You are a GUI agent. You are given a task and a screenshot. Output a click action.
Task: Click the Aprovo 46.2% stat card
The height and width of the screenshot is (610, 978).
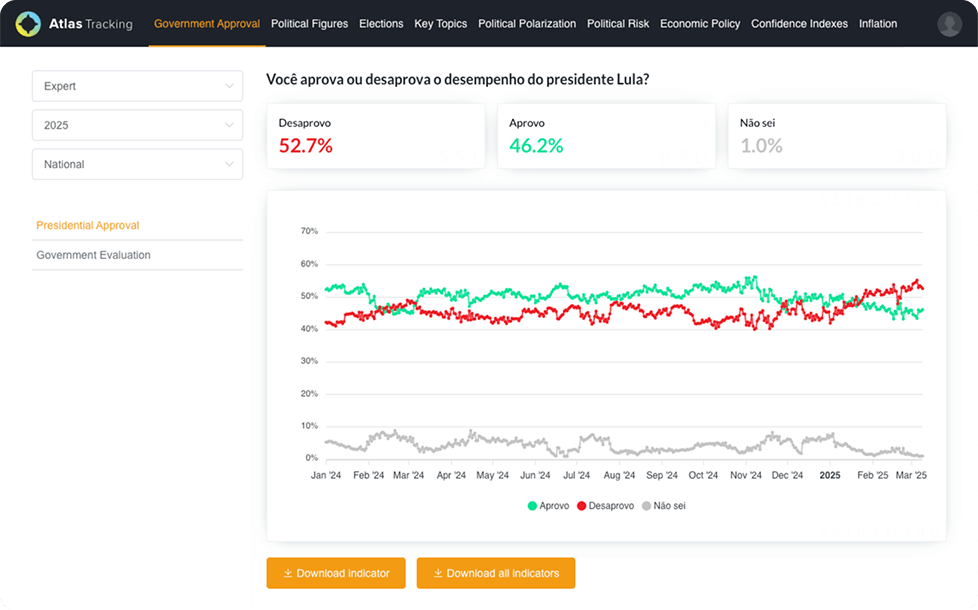tap(606, 136)
